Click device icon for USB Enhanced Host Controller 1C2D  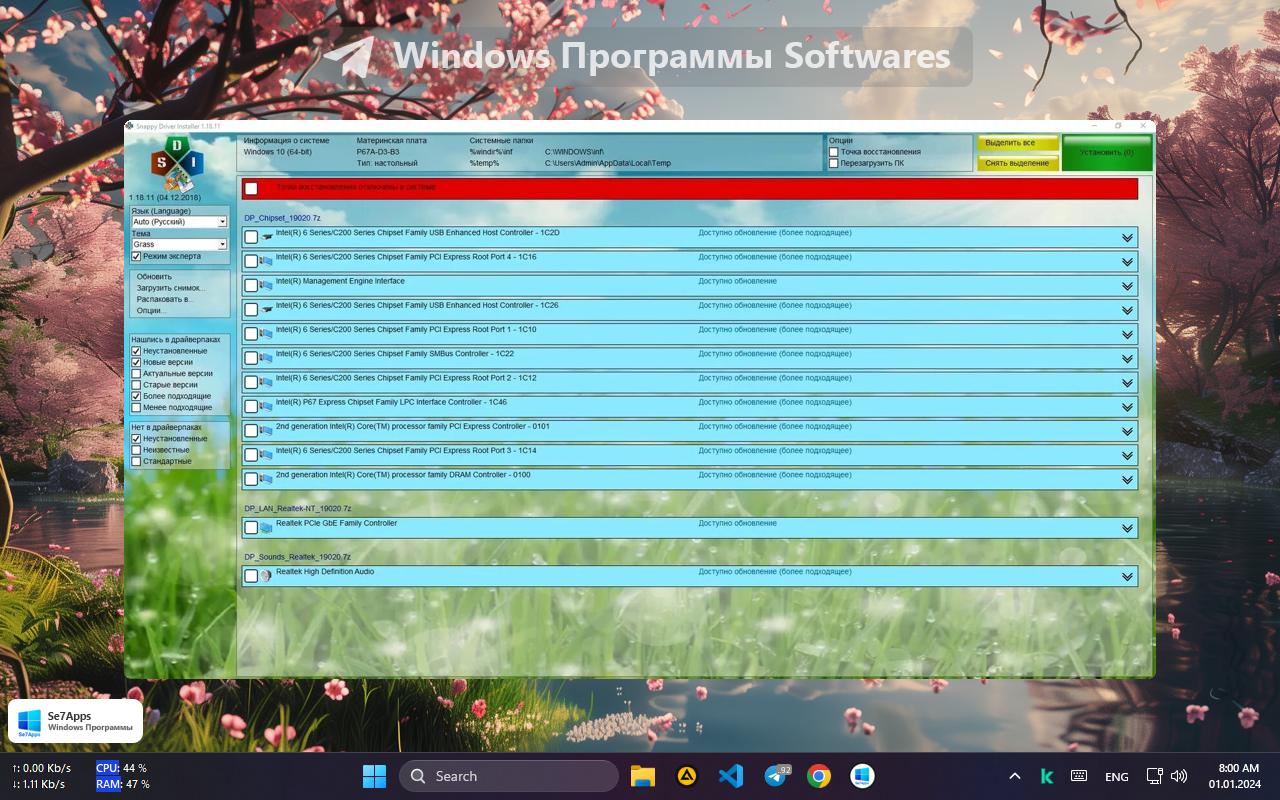[266, 237]
